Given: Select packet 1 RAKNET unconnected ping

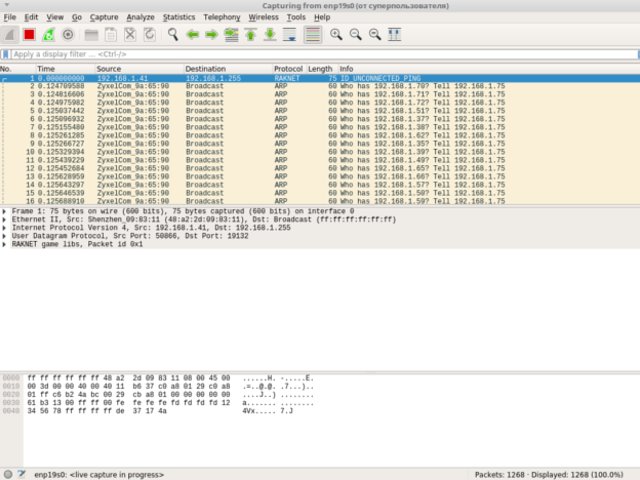Looking at the screenshot, I should (x=320, y=78).
